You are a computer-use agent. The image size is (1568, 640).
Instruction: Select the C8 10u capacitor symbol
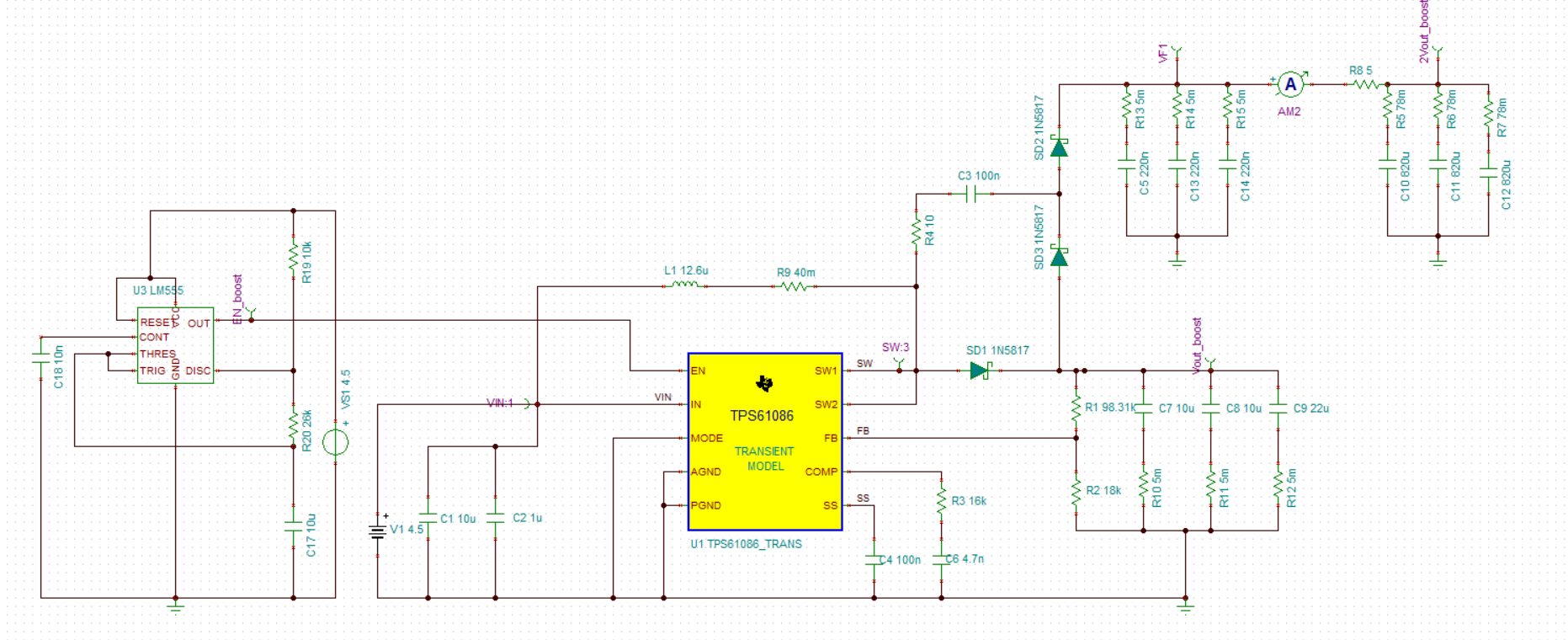tap(1211, 408)
